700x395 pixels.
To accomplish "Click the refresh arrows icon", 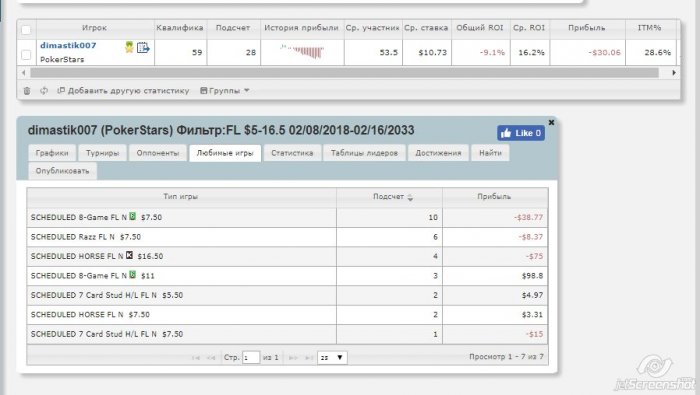I will (x=44, y=91).
